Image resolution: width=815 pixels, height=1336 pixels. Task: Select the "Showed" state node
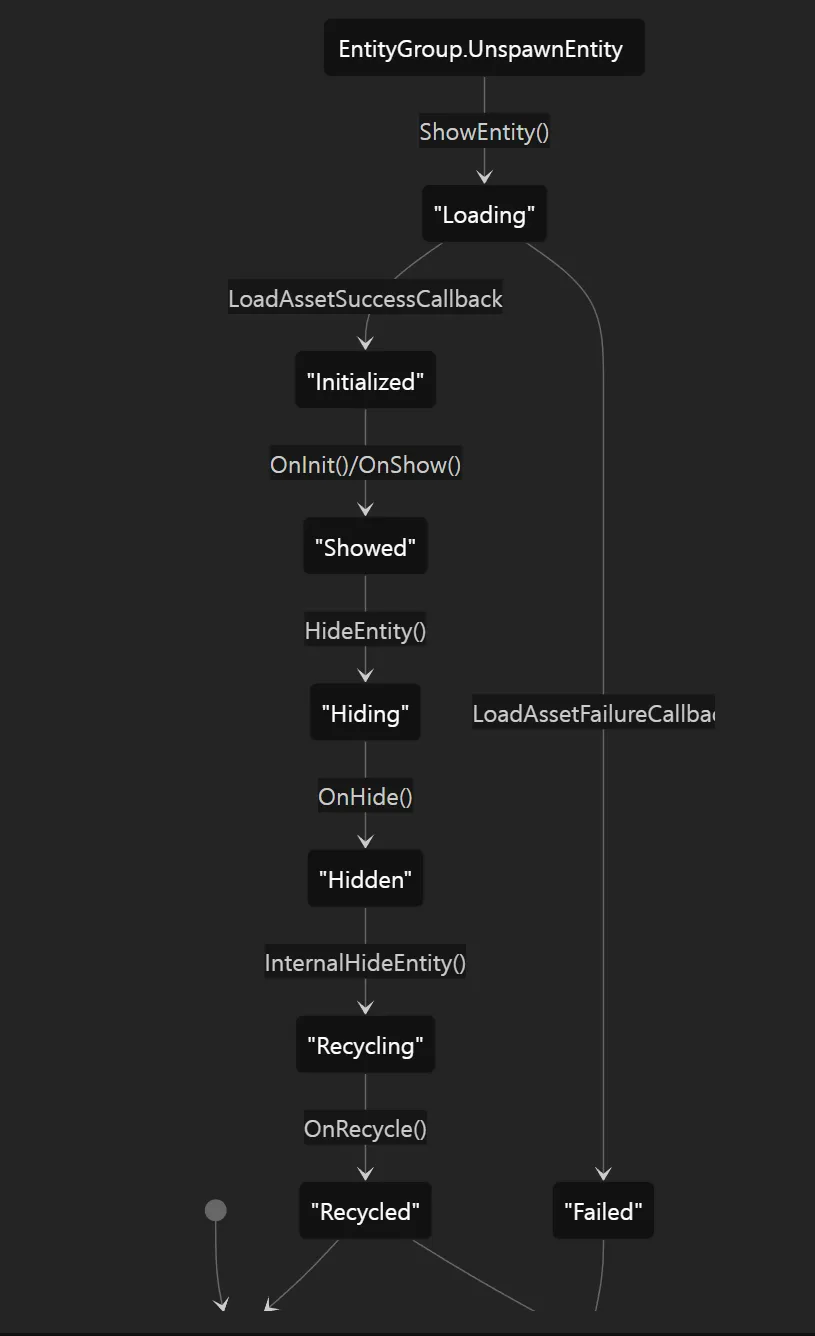[x=365, y=546]
